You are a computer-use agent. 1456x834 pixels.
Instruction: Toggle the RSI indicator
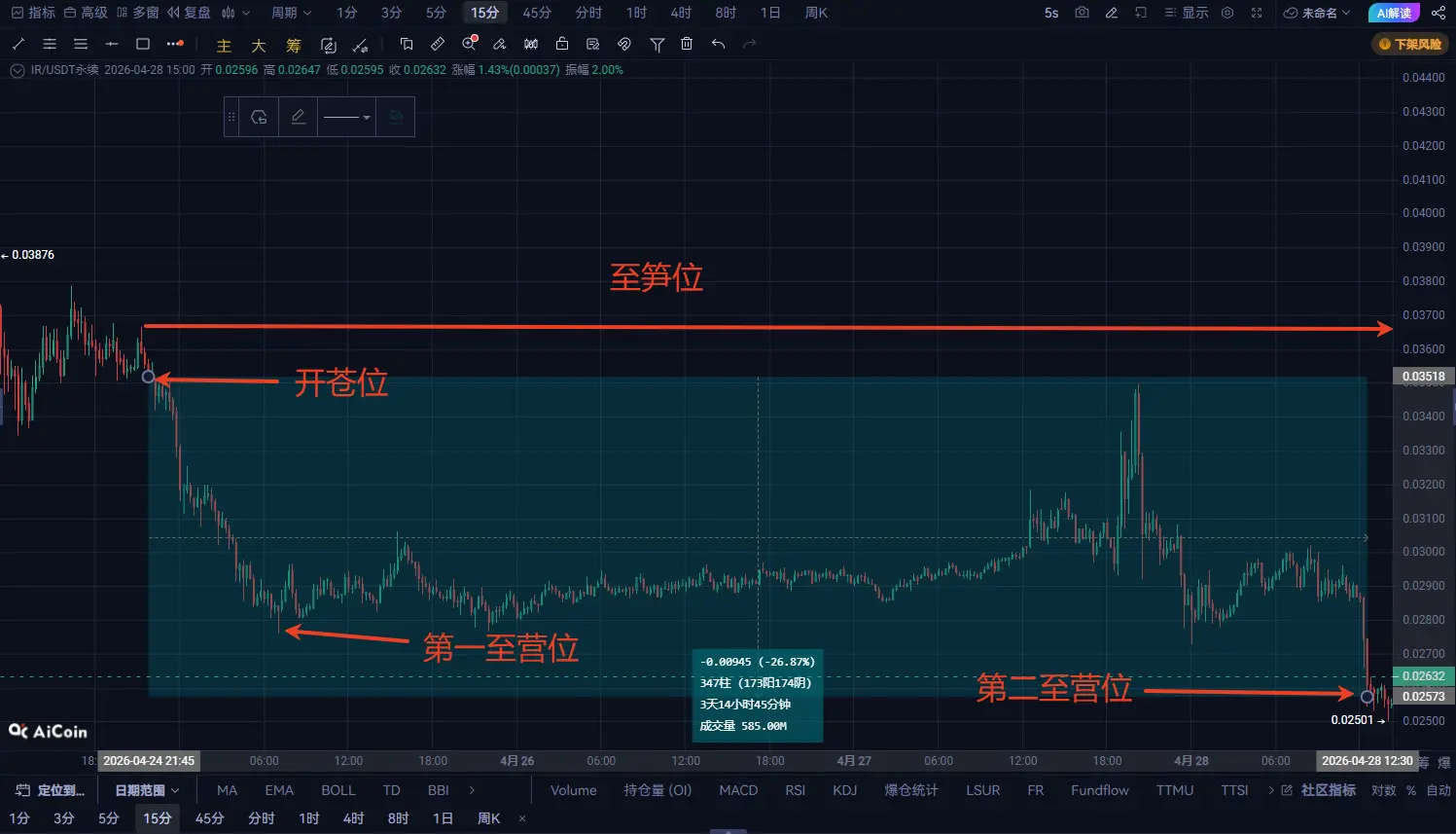(x=796, y=790)
